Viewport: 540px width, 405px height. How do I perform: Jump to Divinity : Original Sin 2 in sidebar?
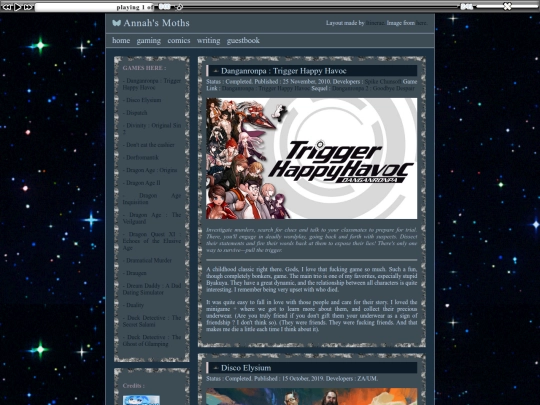pos(152,129)
